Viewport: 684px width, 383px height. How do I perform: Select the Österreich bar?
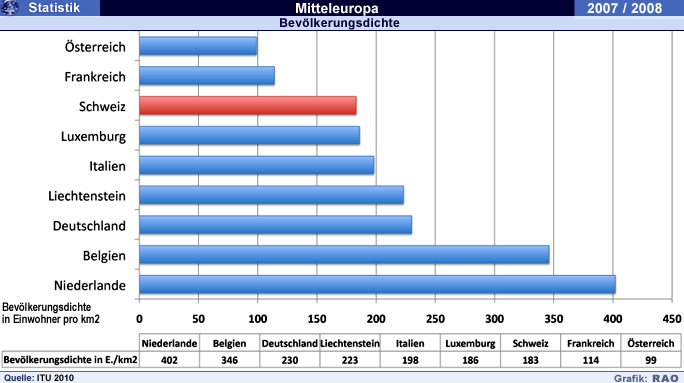point(198,46)
